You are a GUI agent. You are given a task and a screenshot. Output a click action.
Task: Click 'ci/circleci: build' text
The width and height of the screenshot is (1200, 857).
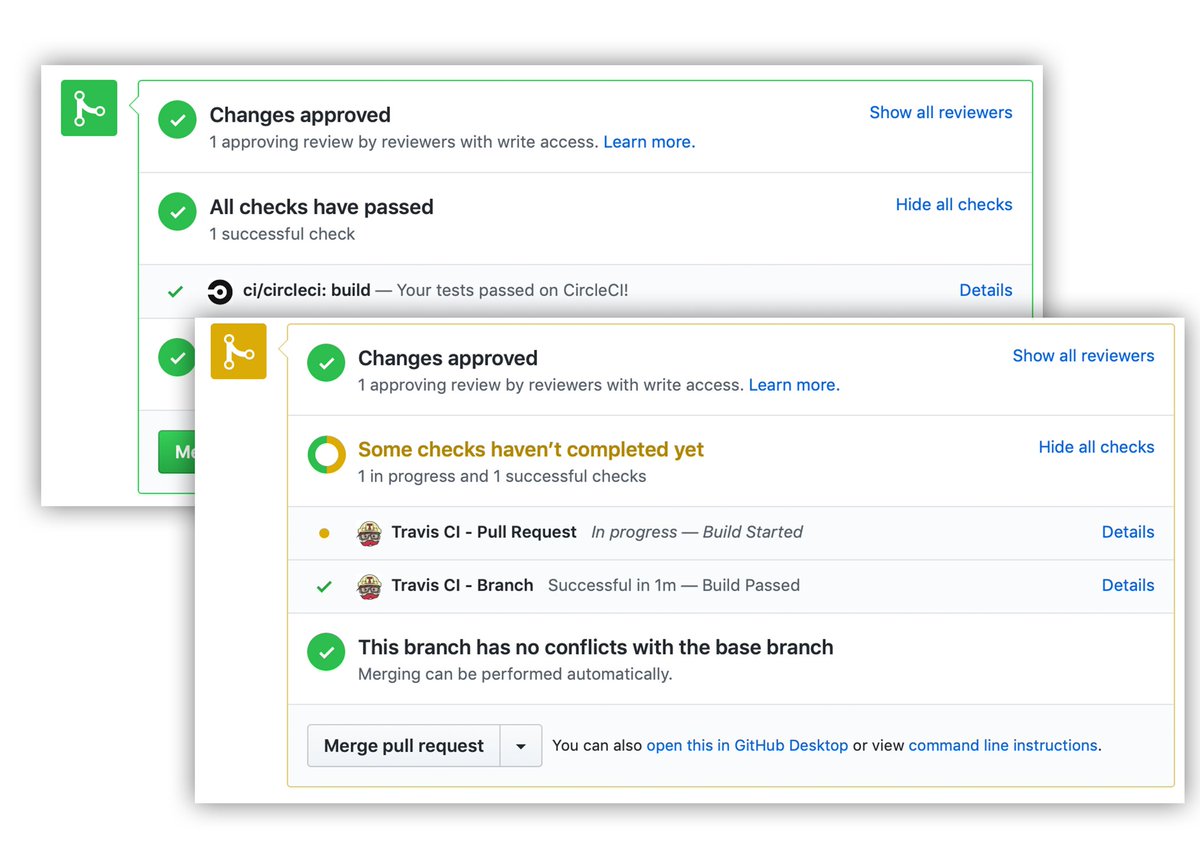click(x=307, y=290)
